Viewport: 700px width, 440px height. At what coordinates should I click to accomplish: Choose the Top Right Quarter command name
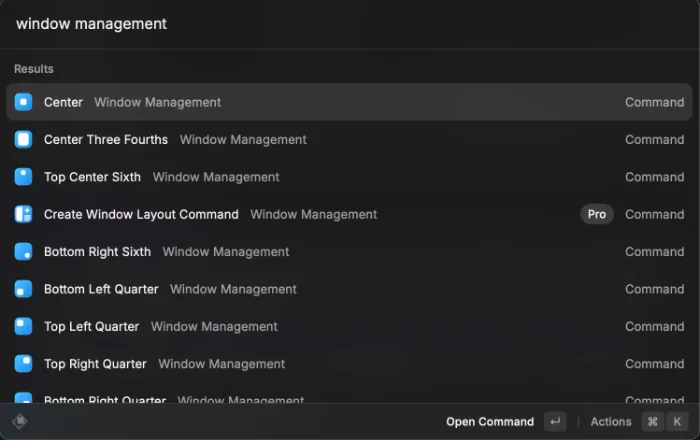95,364
